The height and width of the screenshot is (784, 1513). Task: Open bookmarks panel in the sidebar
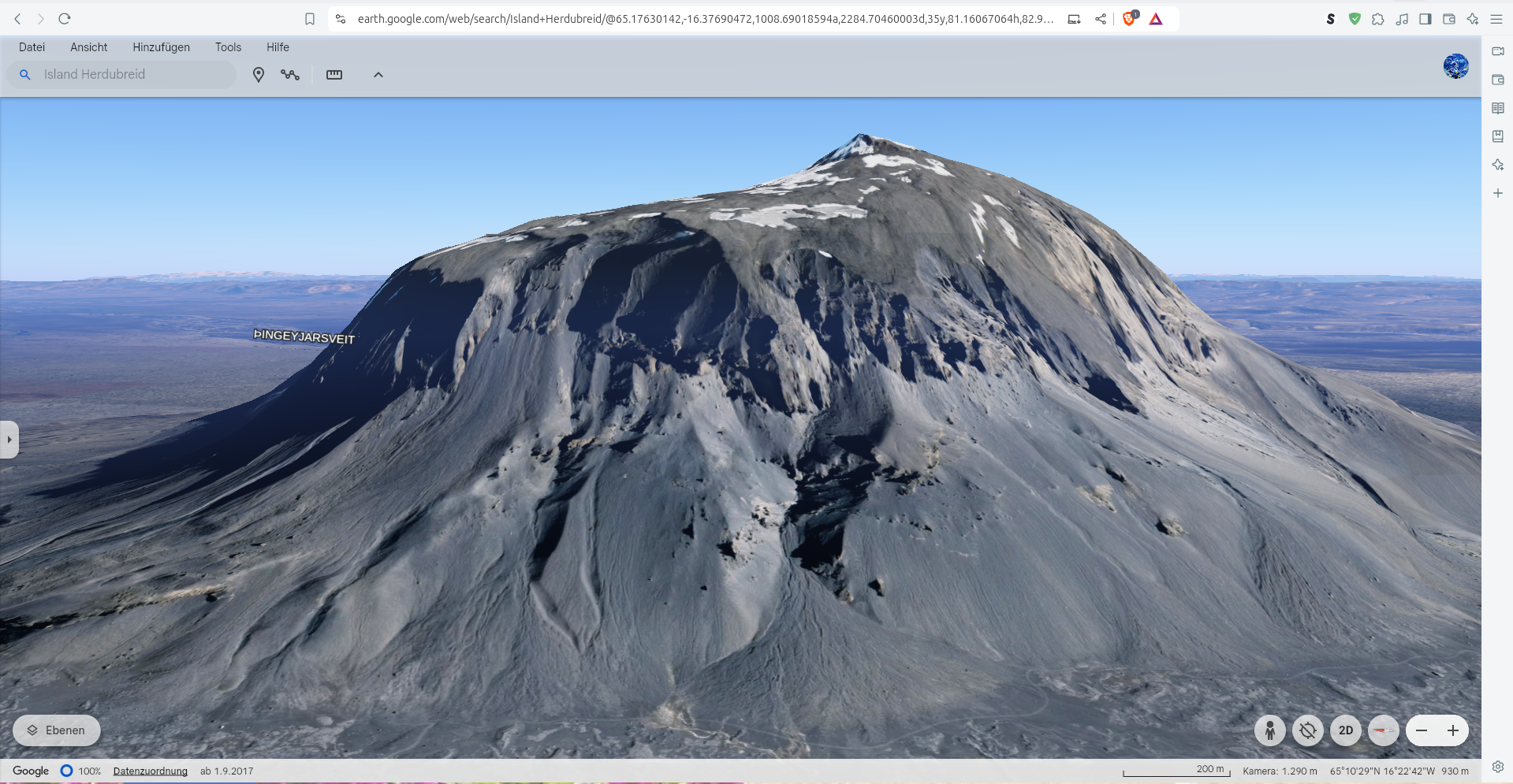pyautogui.click(x=1498, y=136)
